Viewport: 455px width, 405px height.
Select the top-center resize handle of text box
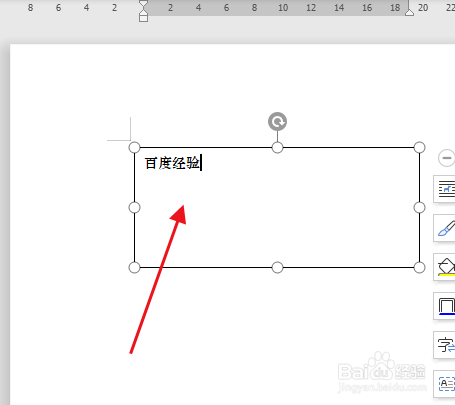[277, 147]
